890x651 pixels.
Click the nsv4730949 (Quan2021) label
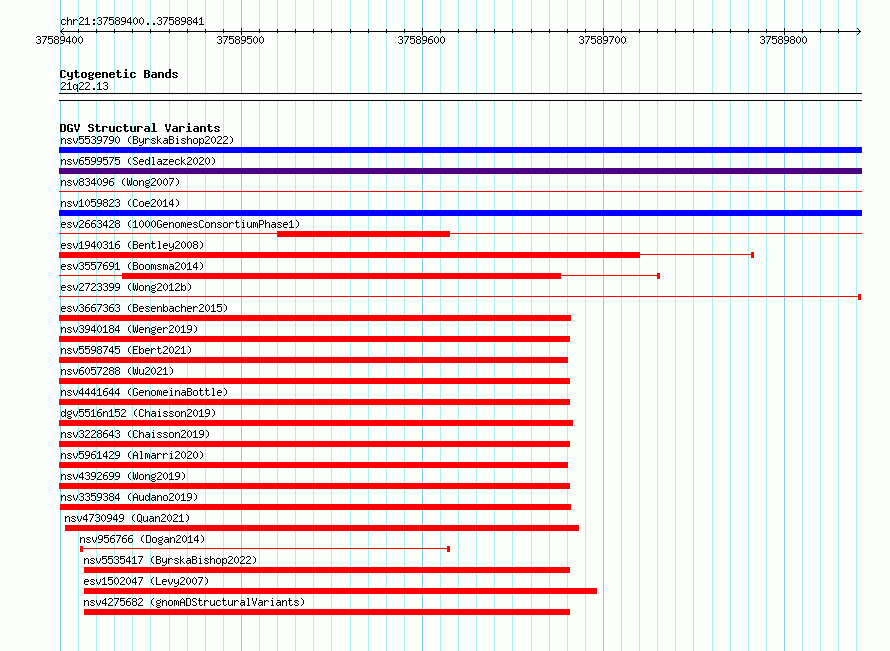pos(127,518)
